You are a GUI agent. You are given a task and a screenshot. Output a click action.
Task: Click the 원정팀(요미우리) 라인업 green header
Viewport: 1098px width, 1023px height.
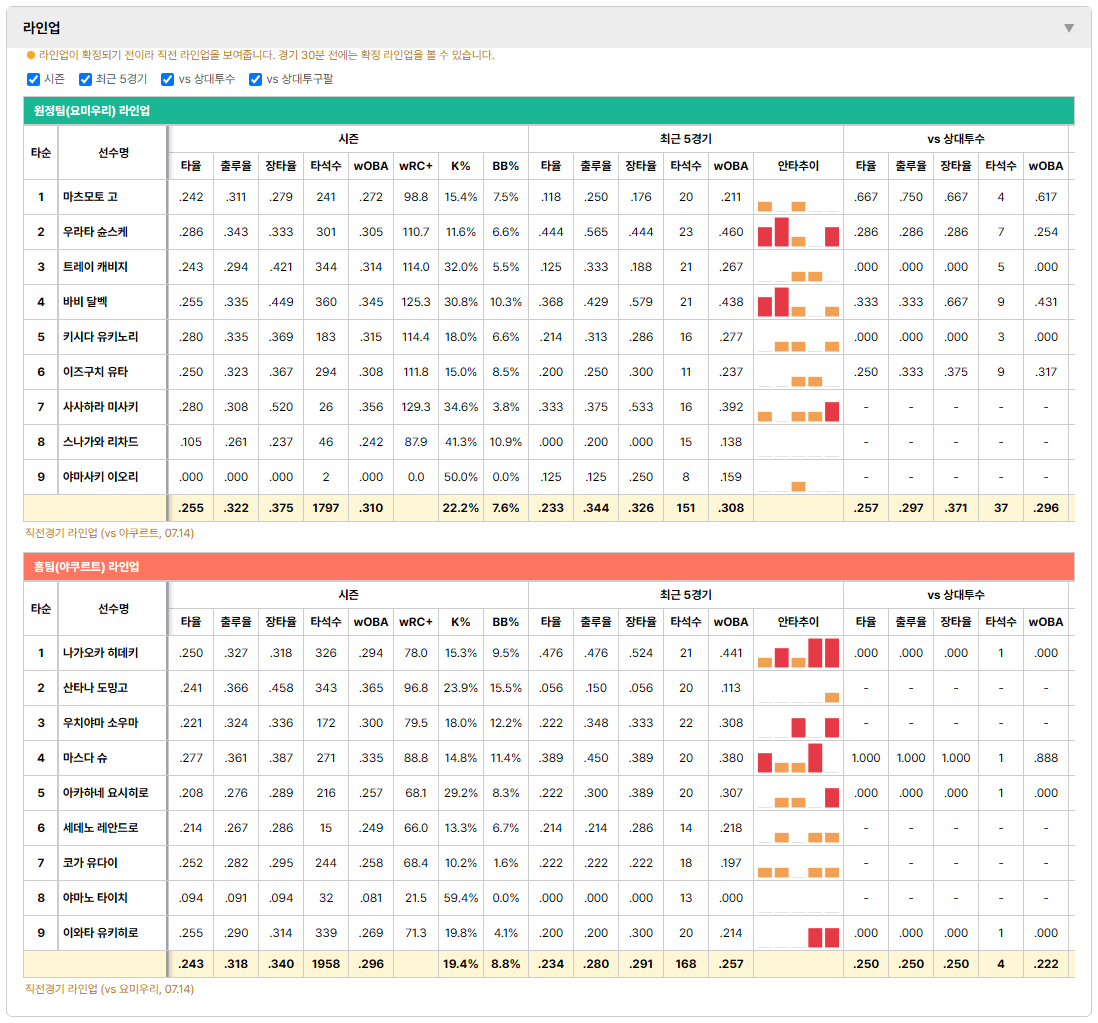tap(548, 111)
